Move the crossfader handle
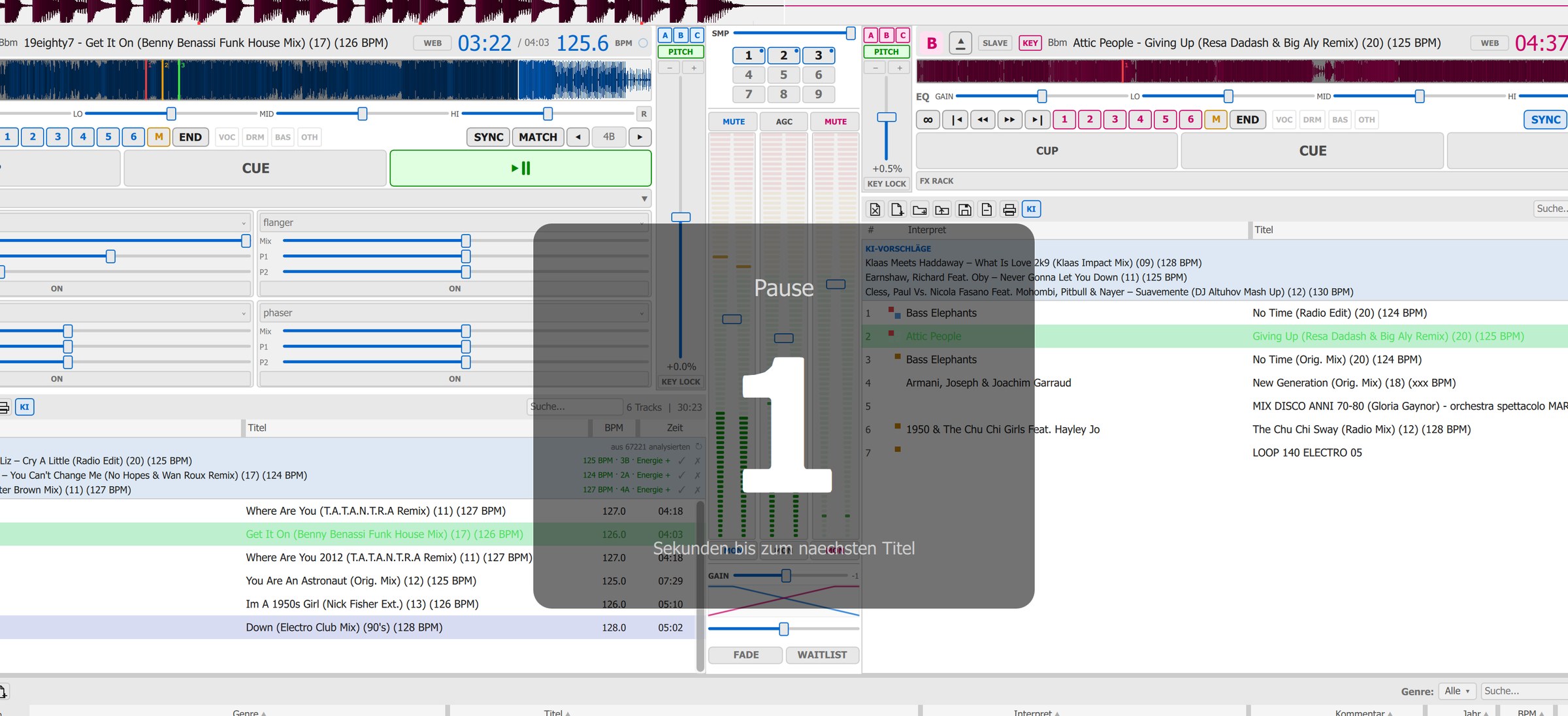Viewport: 1568px width, 716px height. tap(783, 629)
